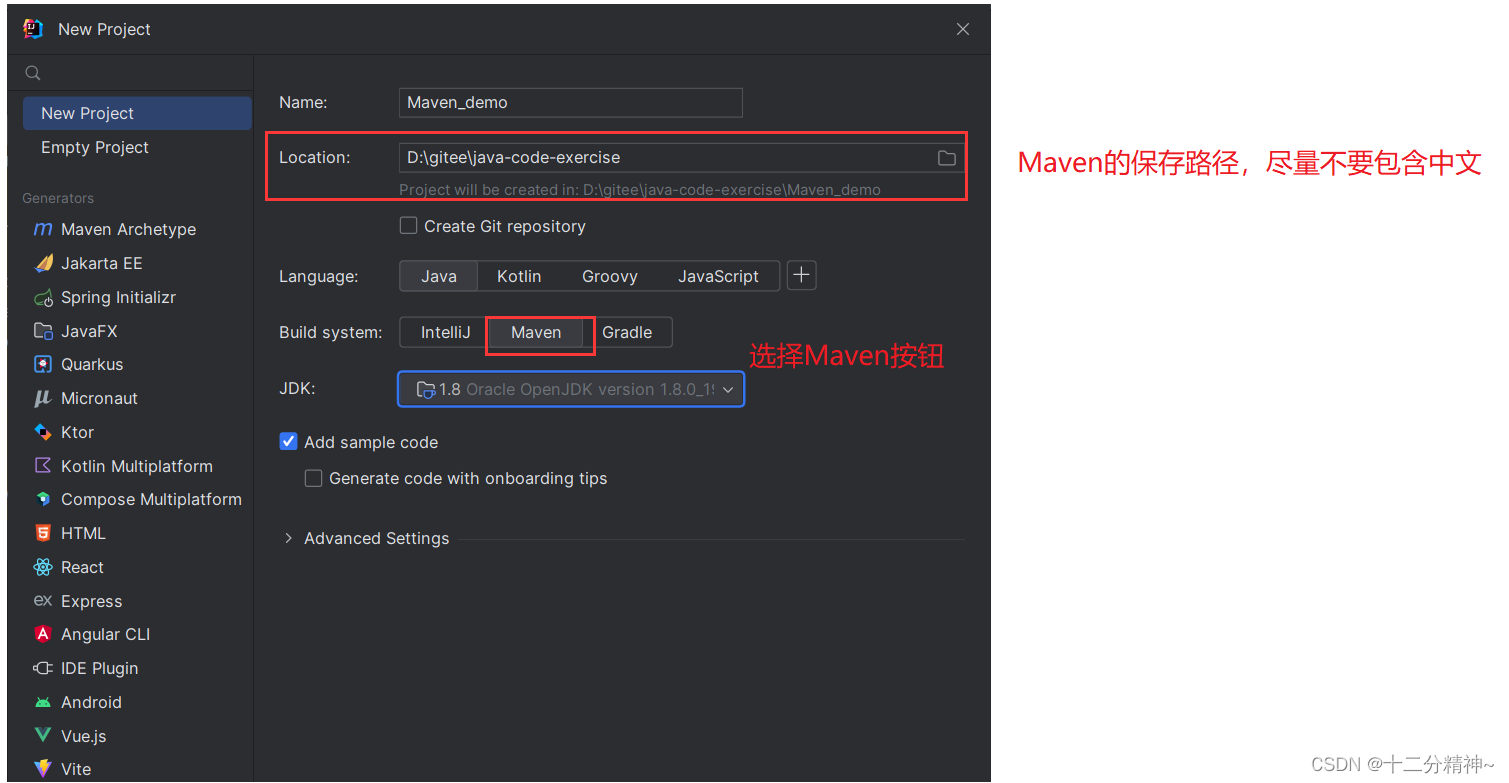Click the Jakarta EE label
The height and width of the screenshot is (783, 1509).
[x=102, y=263]
